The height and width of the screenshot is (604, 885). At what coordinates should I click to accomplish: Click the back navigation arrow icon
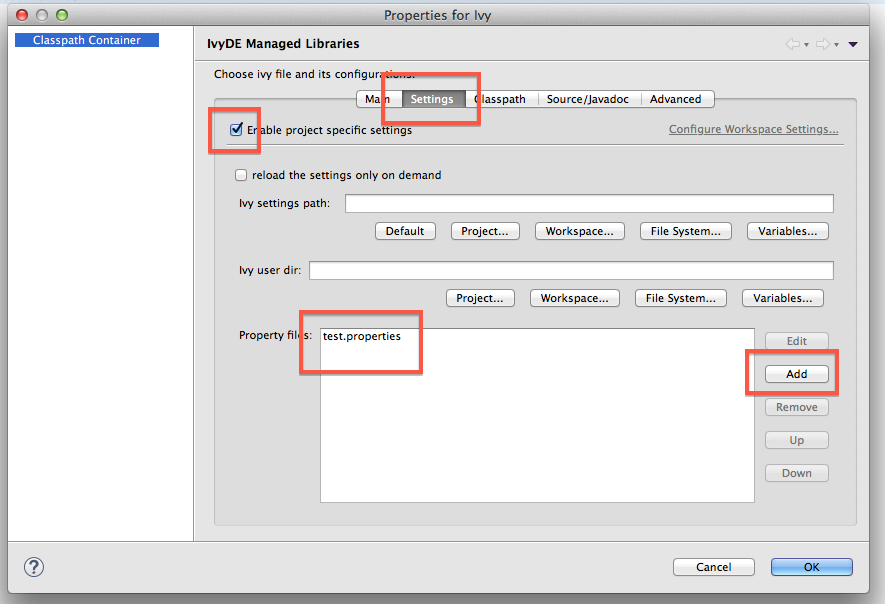[x=792, y=44]
